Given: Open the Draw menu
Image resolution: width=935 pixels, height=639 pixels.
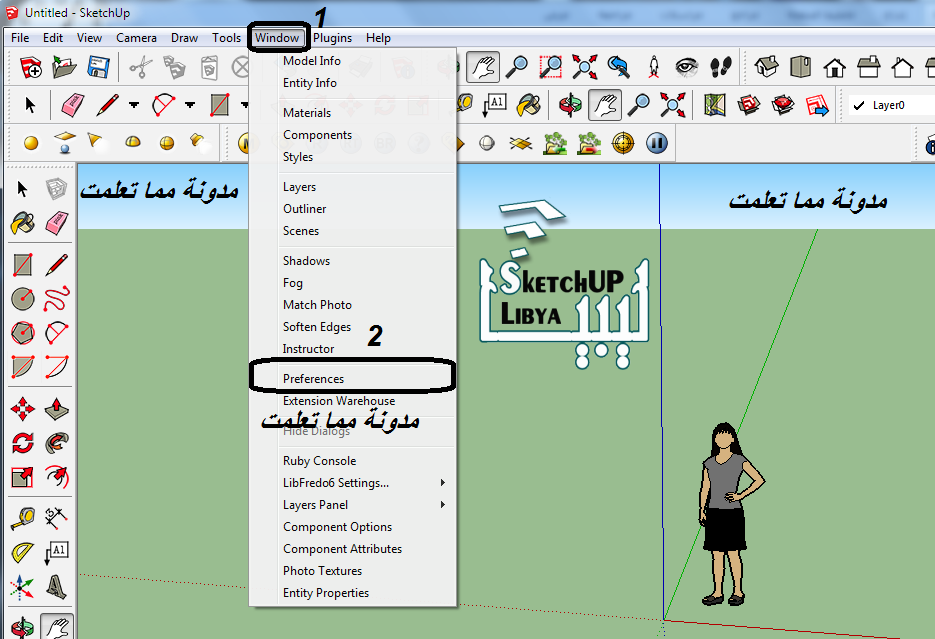Looking at the screenshot, I should click(184, 38).
